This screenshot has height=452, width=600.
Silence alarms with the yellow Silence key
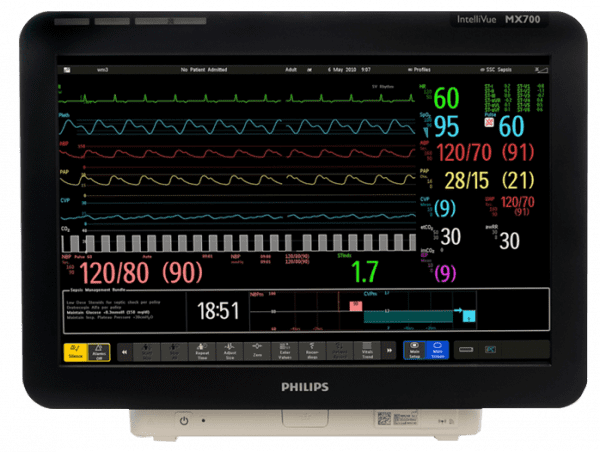pyautogui.click(x=75, y=352)
